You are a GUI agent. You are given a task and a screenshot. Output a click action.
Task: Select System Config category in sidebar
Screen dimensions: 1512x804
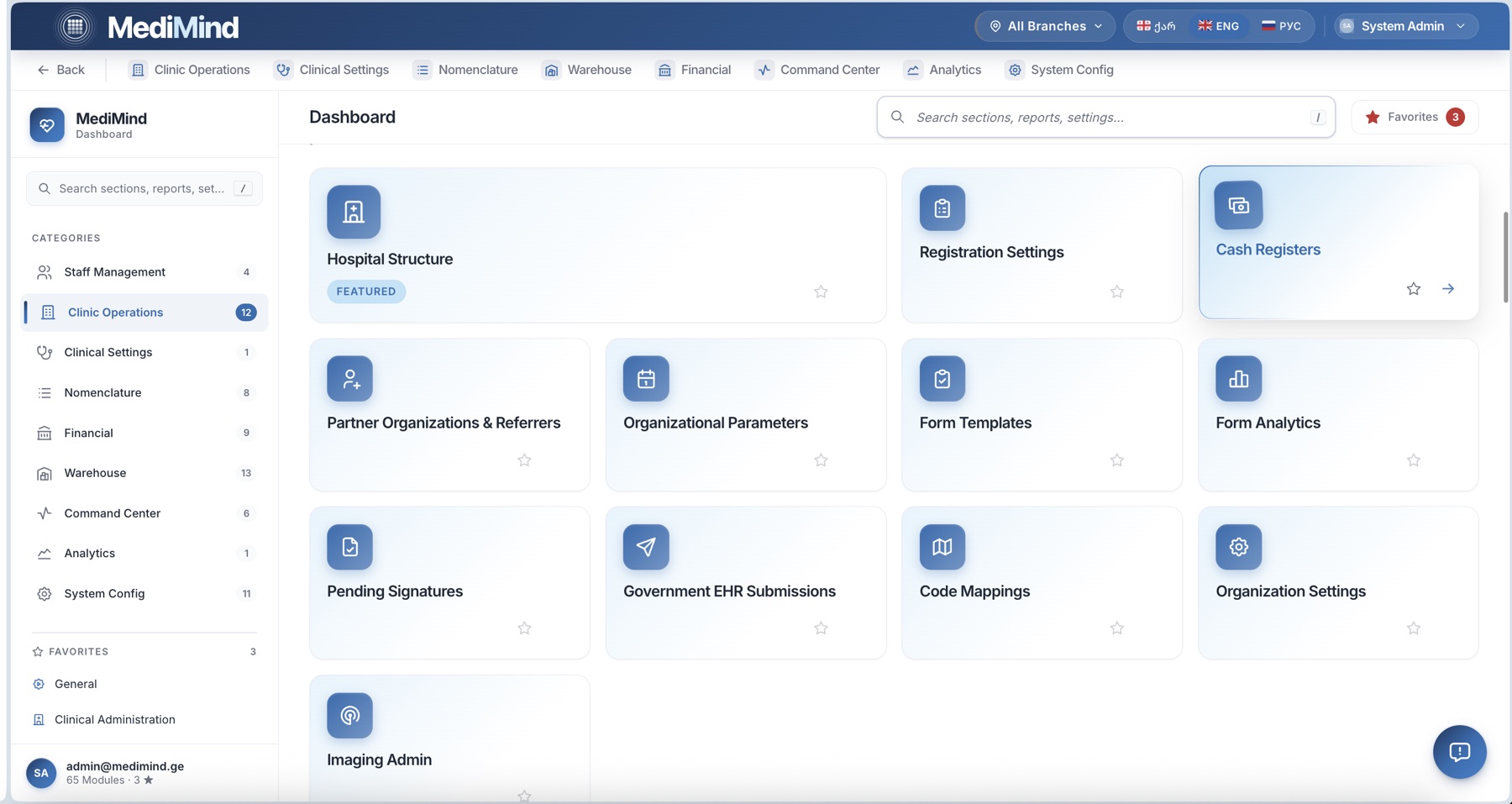click(144, 594)
